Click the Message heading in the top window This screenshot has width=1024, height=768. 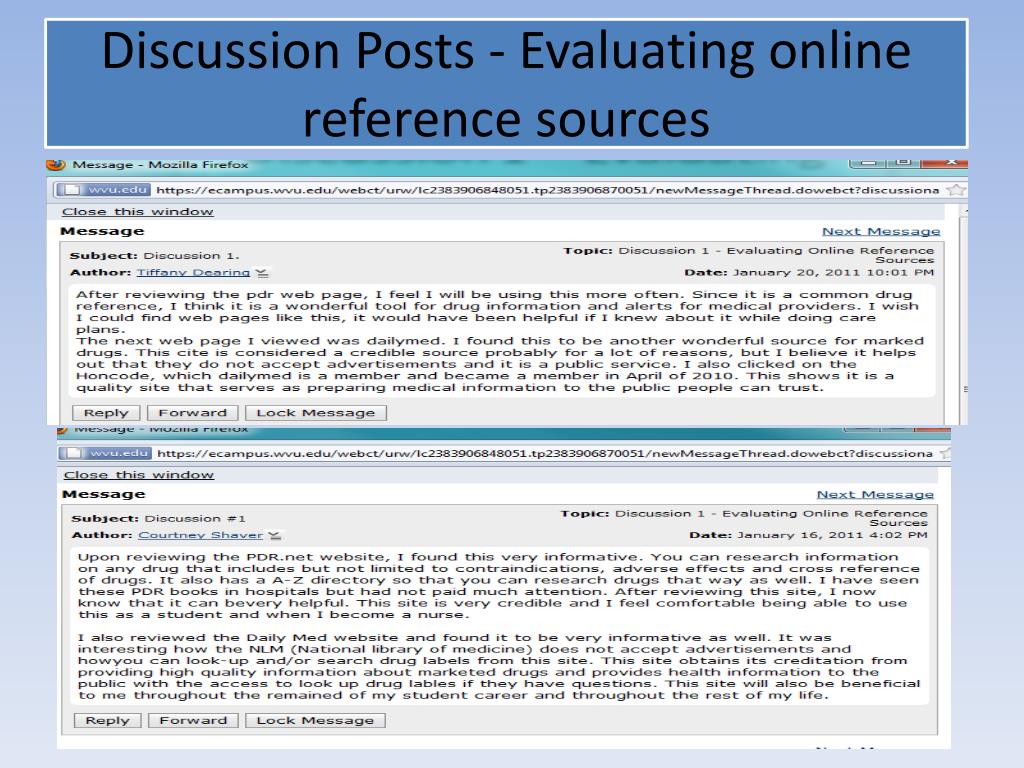(102, 231)
